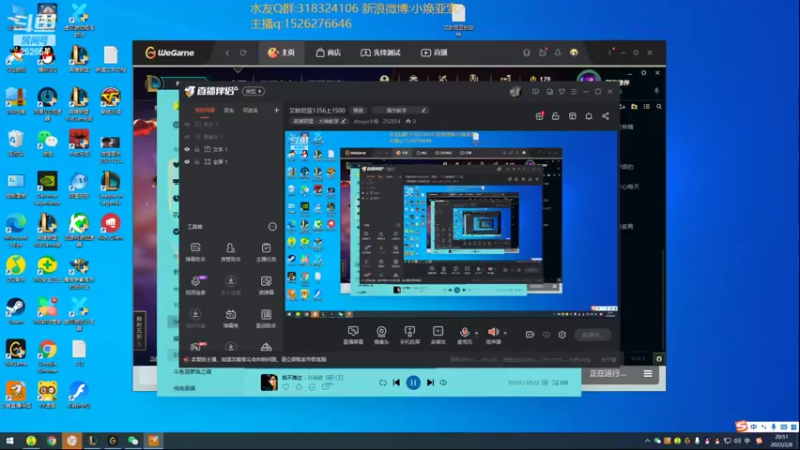Viewport: 800px width, 450px height.
Task: Toggle visibility of the 全屏 1 layer
Action: point(187,162)
